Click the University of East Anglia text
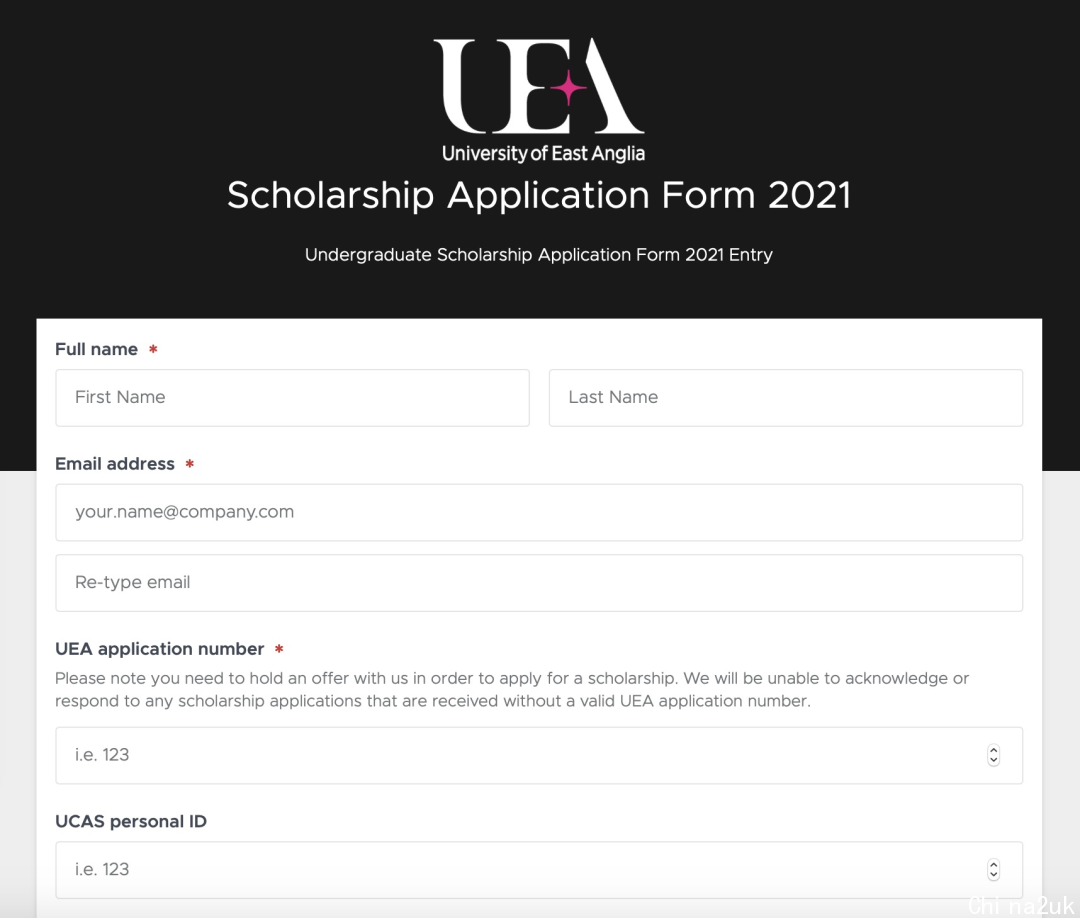Viewport: 1080px width, 918px height. coord(543,154)
